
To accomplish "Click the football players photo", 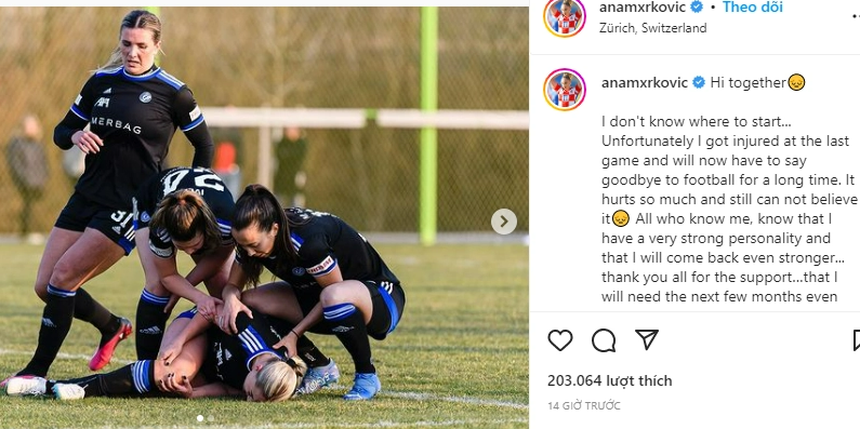I will tap(264, 218).
